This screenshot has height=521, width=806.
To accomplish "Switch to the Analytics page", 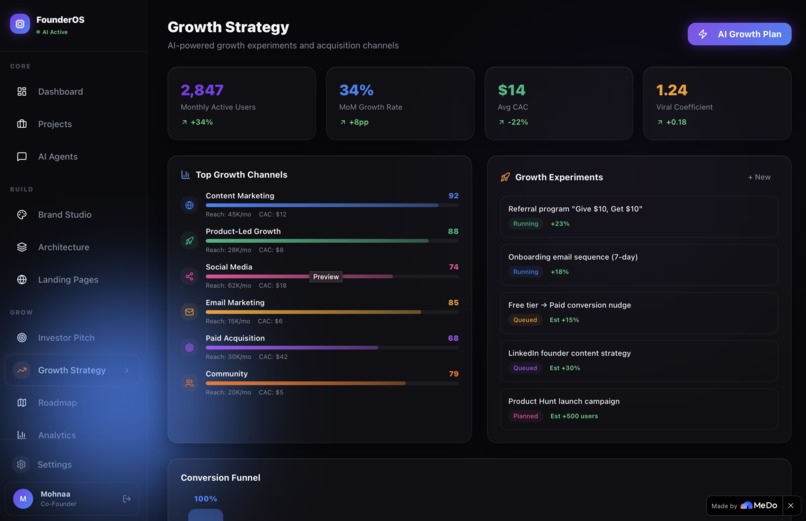I will pyautogui.click(x=72, y=435).
